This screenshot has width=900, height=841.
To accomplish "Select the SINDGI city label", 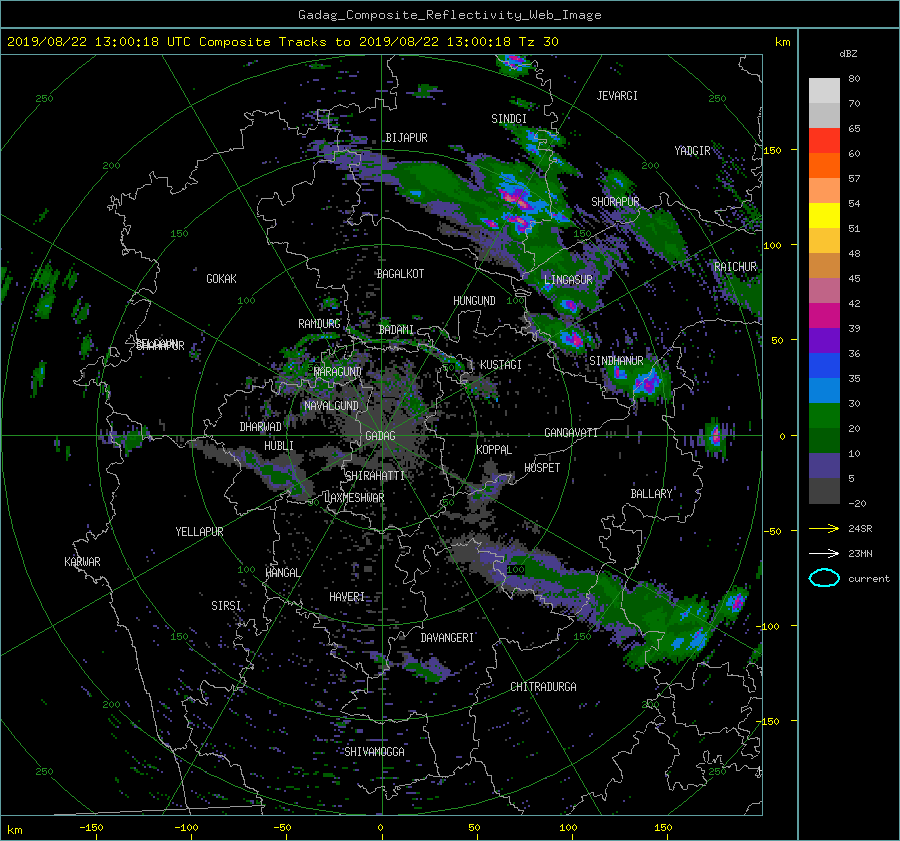I will [x=509, y=119].
